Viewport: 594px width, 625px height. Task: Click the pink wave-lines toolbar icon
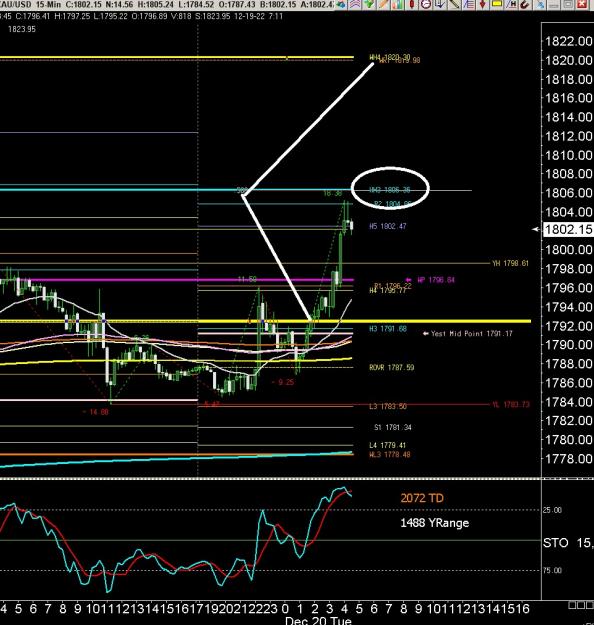point(355,4)
